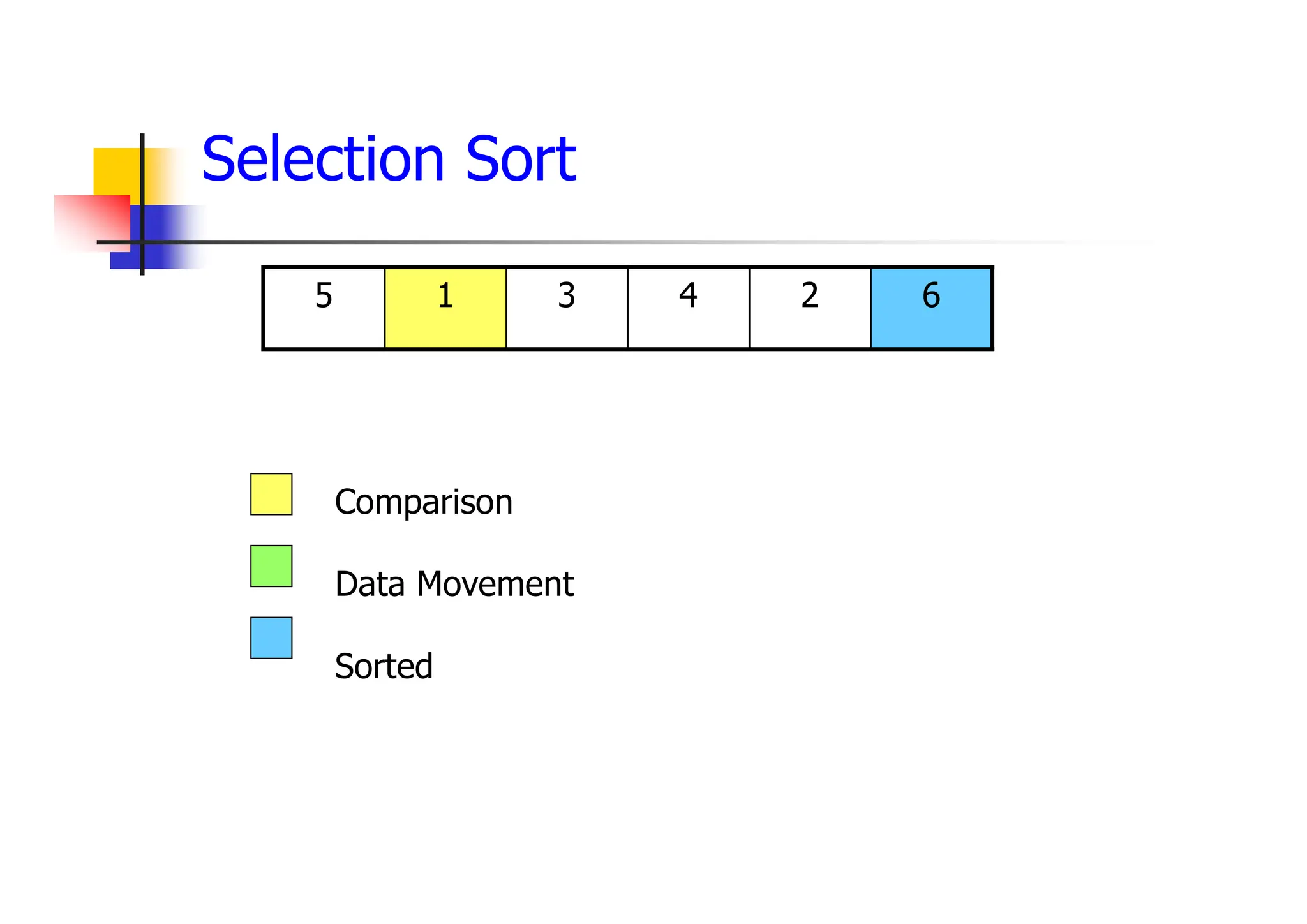Click the yellow Comparison legend swatch
This screenshot has width=1307, height=924.
[x=271, y=494]
